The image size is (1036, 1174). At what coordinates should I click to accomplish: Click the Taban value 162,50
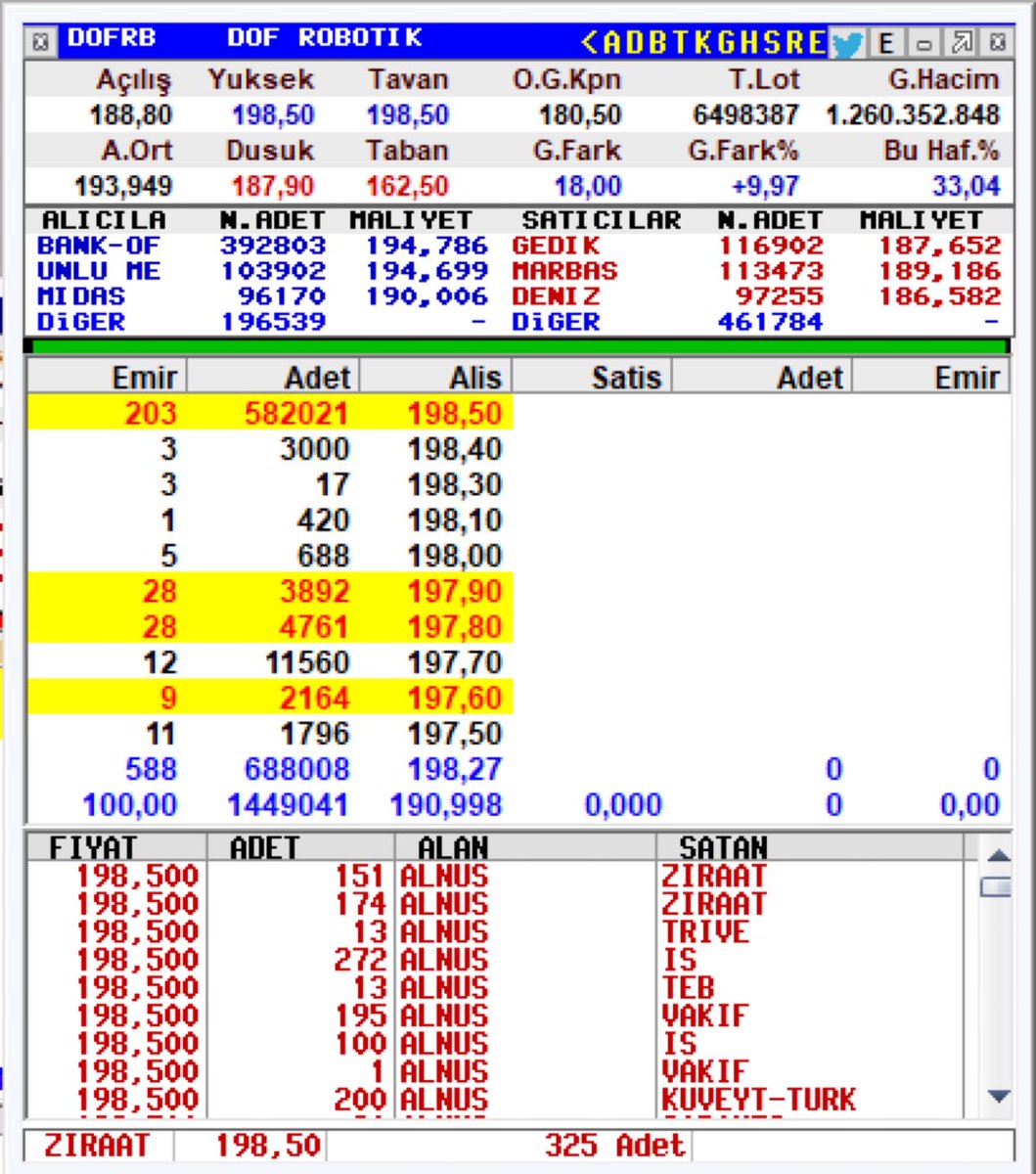[407, 186]
